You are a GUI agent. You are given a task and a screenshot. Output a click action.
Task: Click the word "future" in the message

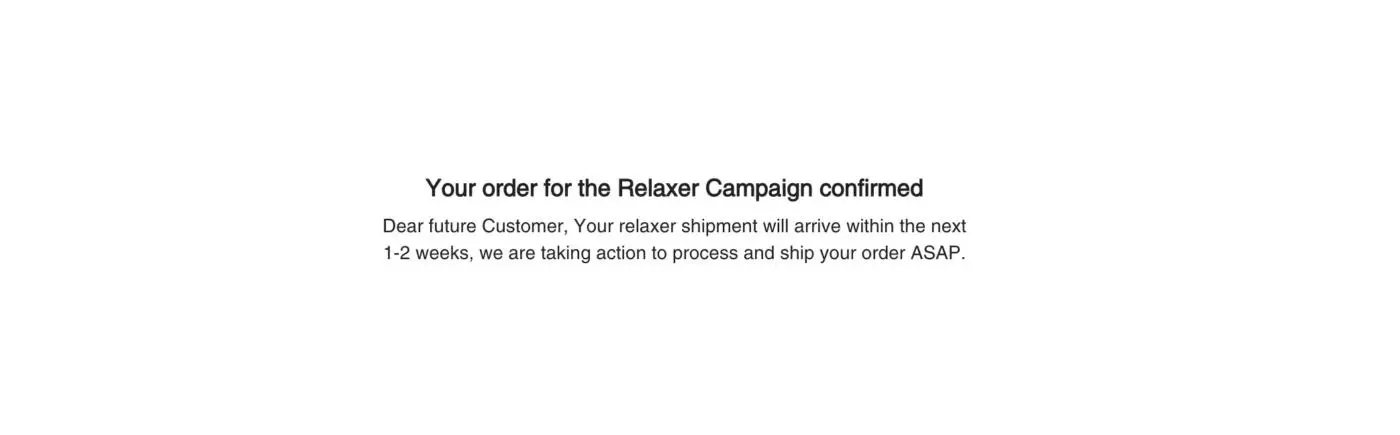[452, 226]
